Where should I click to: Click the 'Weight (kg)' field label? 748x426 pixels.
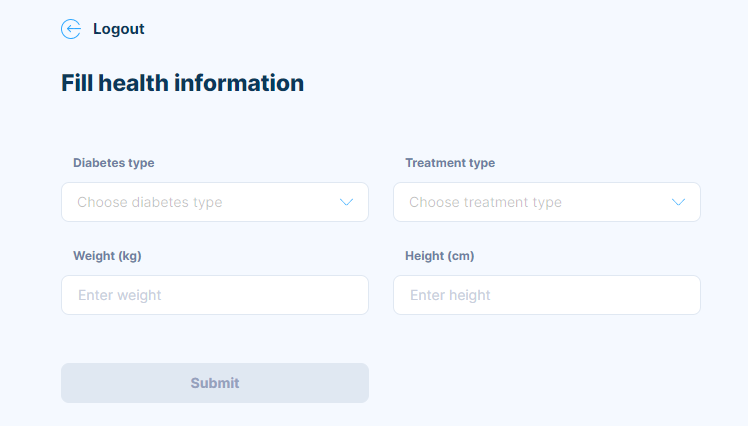107,256
